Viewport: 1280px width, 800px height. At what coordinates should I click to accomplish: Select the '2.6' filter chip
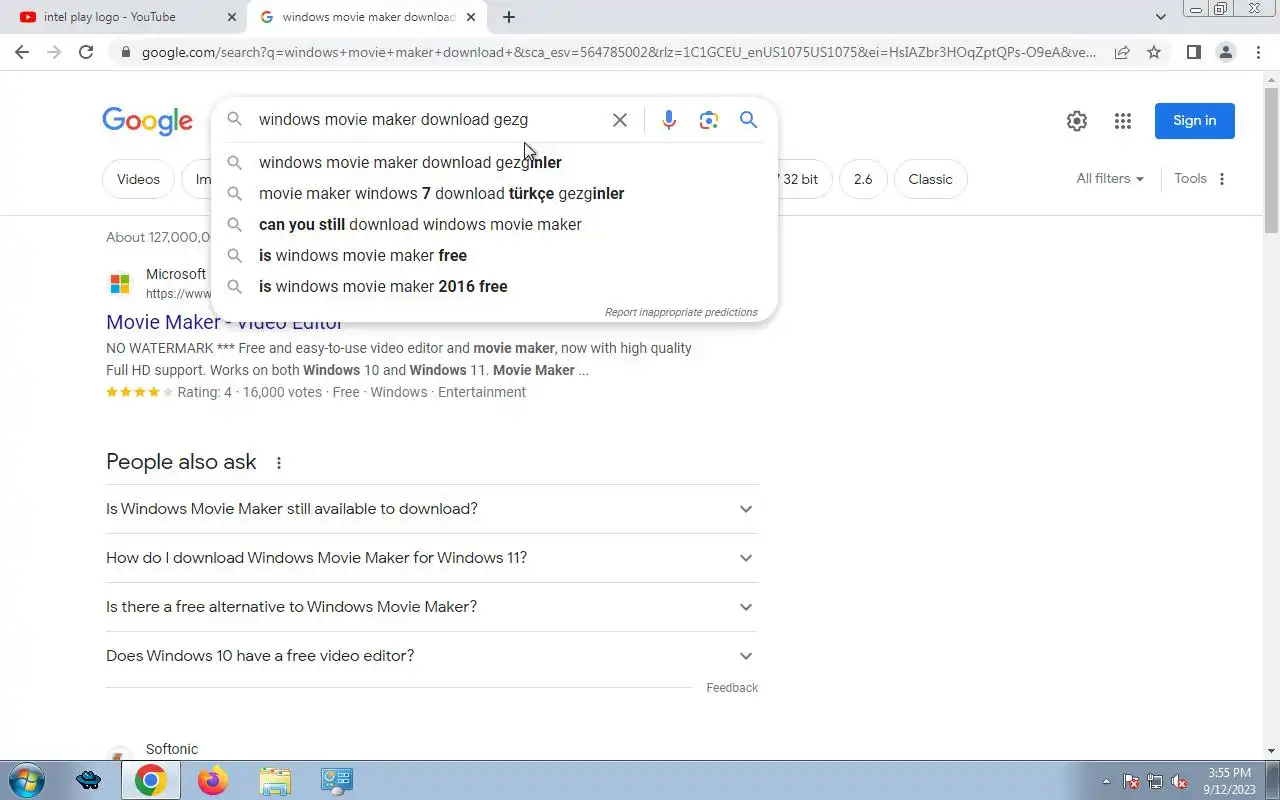863,179
